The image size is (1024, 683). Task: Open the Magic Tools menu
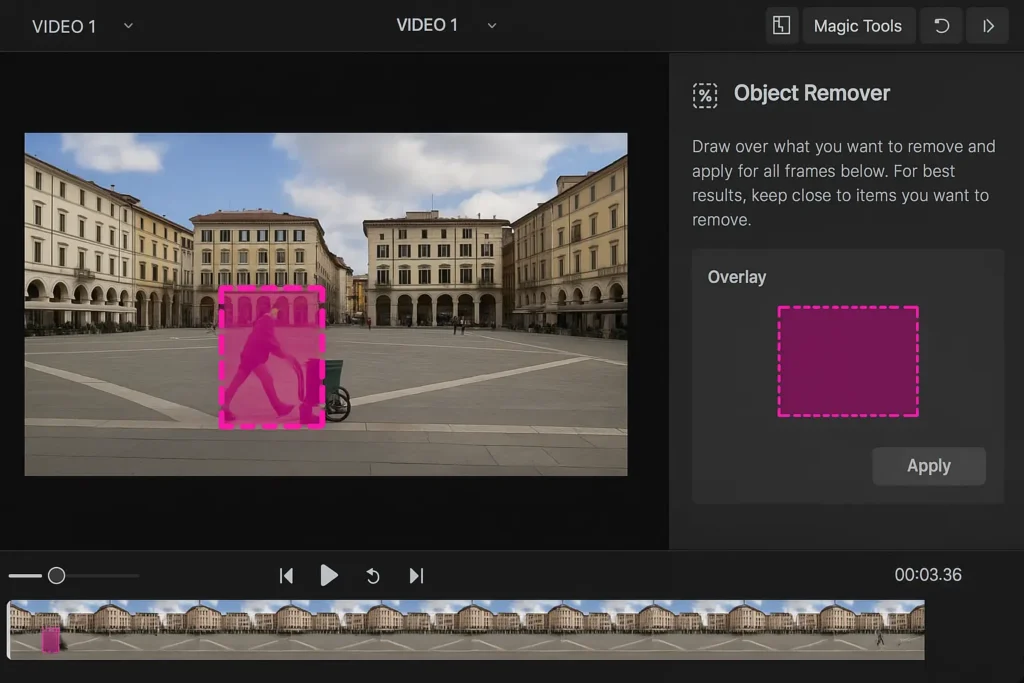coord(858,26)
